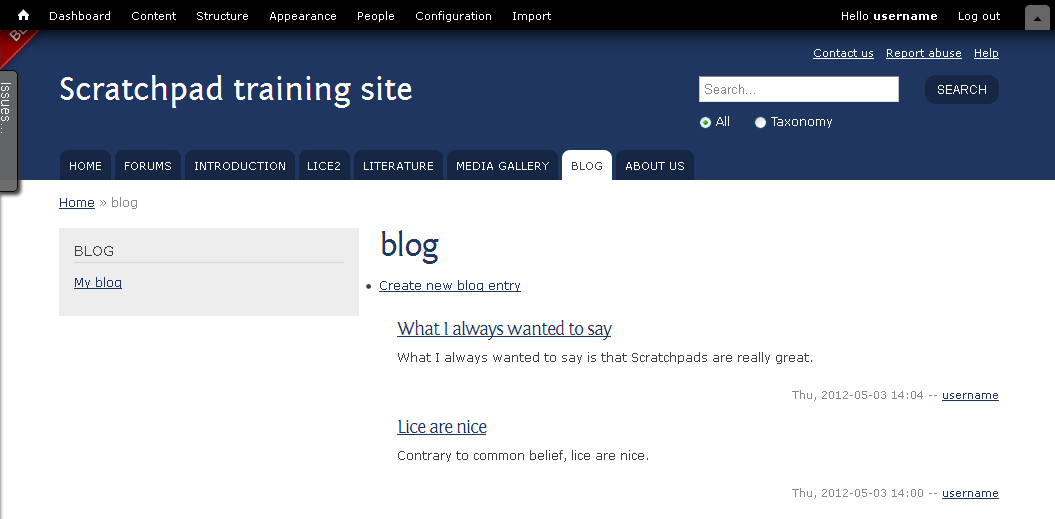Open the 'Lice are nice' post
1055x519 pixels.
(442, 427)
